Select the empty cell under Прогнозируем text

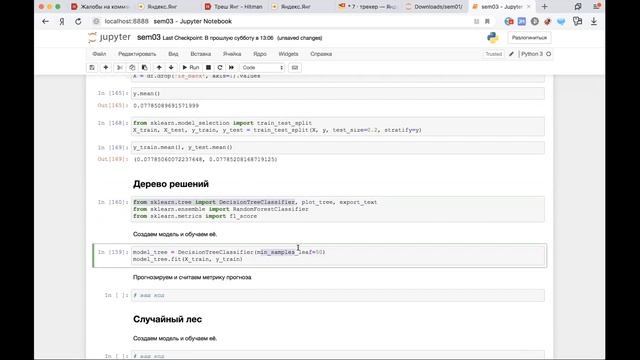point(338,295)
